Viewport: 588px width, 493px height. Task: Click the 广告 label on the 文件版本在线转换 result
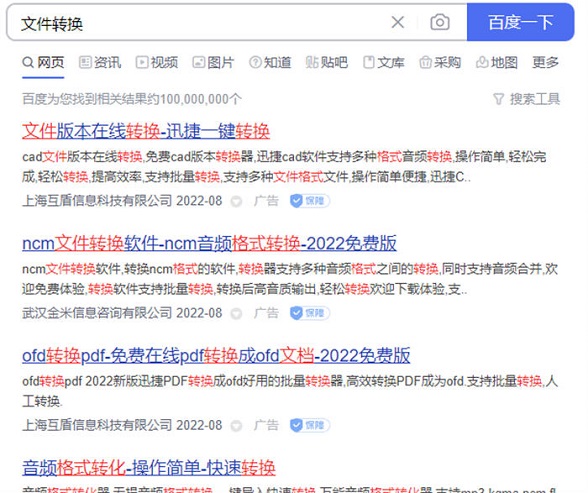coord(266,201)
